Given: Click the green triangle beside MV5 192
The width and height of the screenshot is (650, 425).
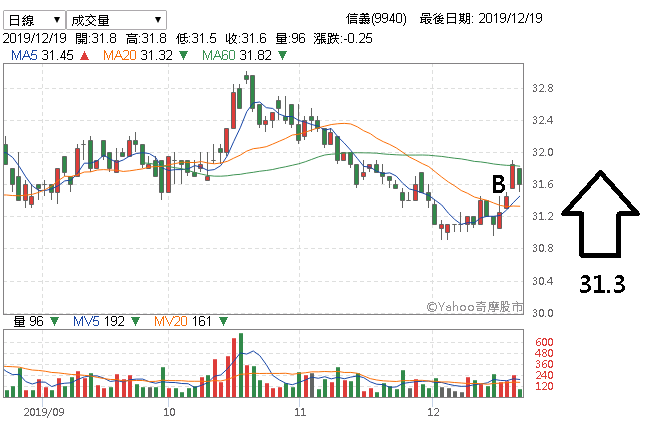Looking at the screenshot, I should click(x=135, y=321).
